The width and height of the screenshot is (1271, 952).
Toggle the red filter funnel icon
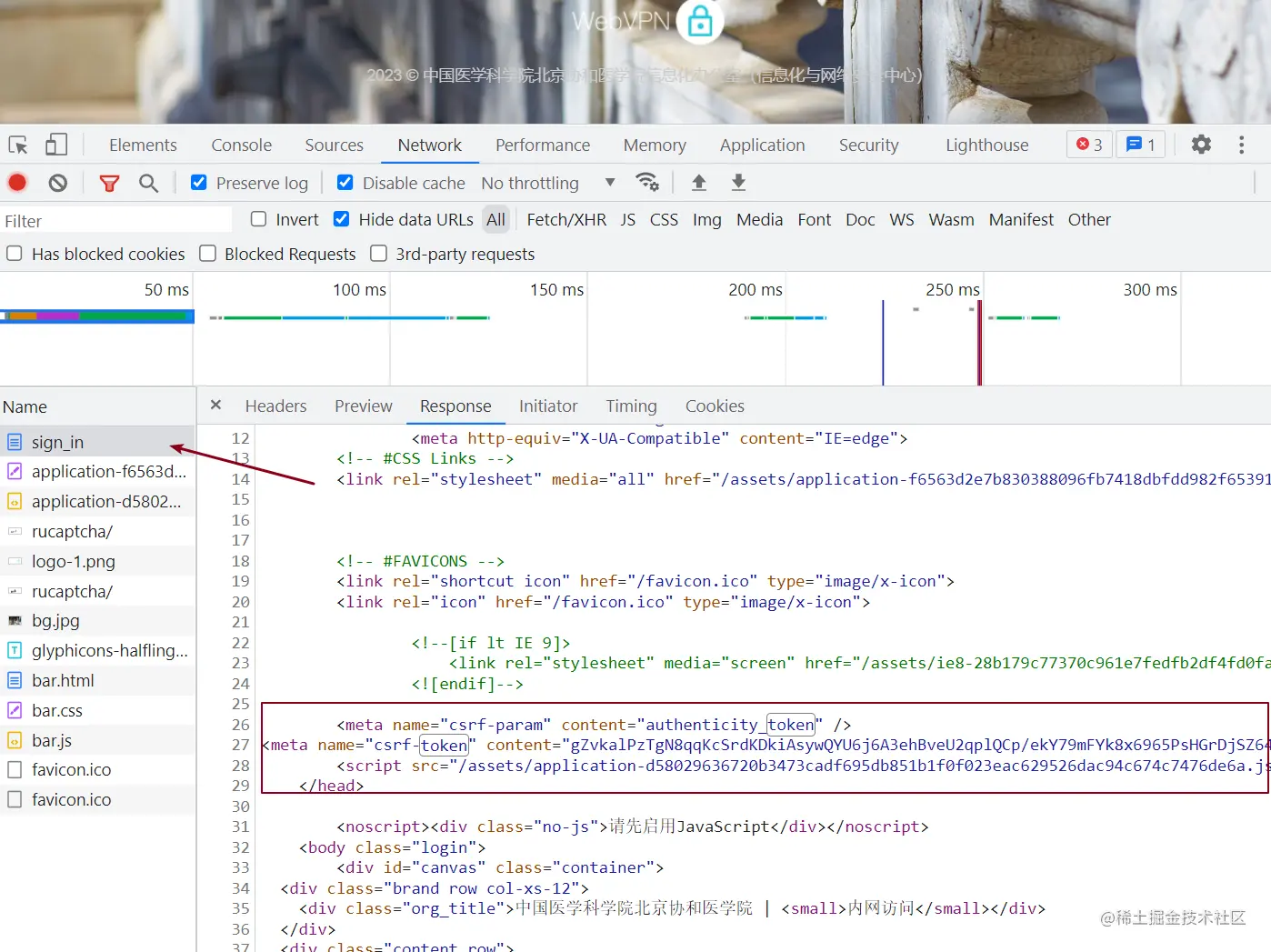(109, 183)
